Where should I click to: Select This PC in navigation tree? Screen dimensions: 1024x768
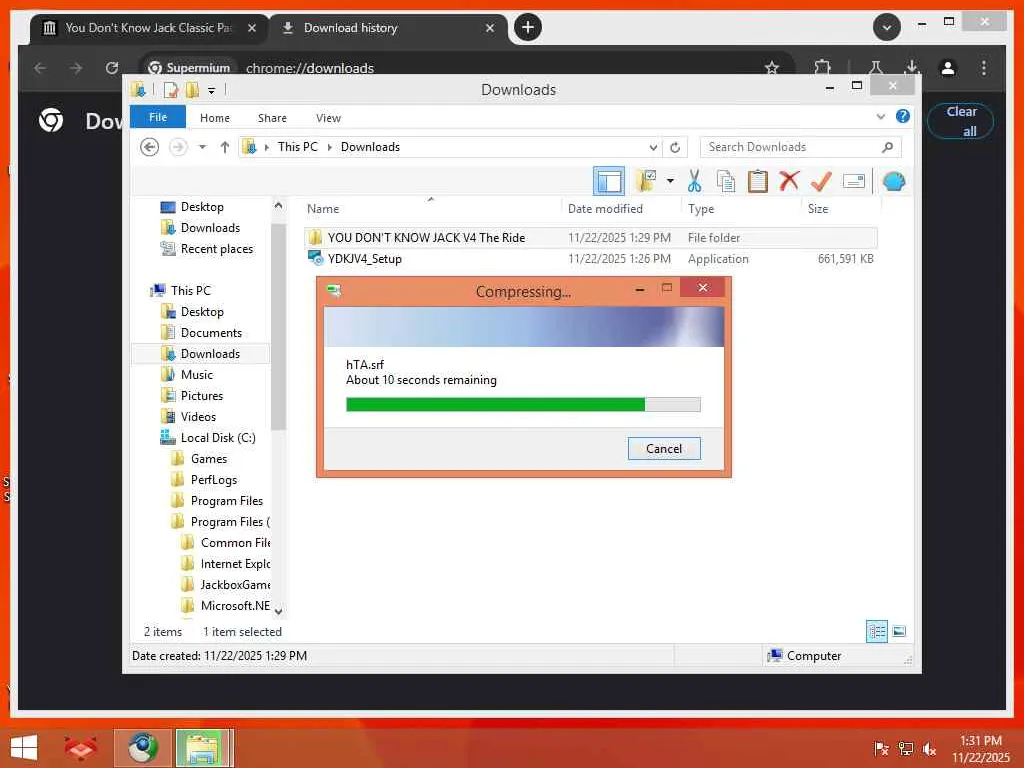point(190,291)
